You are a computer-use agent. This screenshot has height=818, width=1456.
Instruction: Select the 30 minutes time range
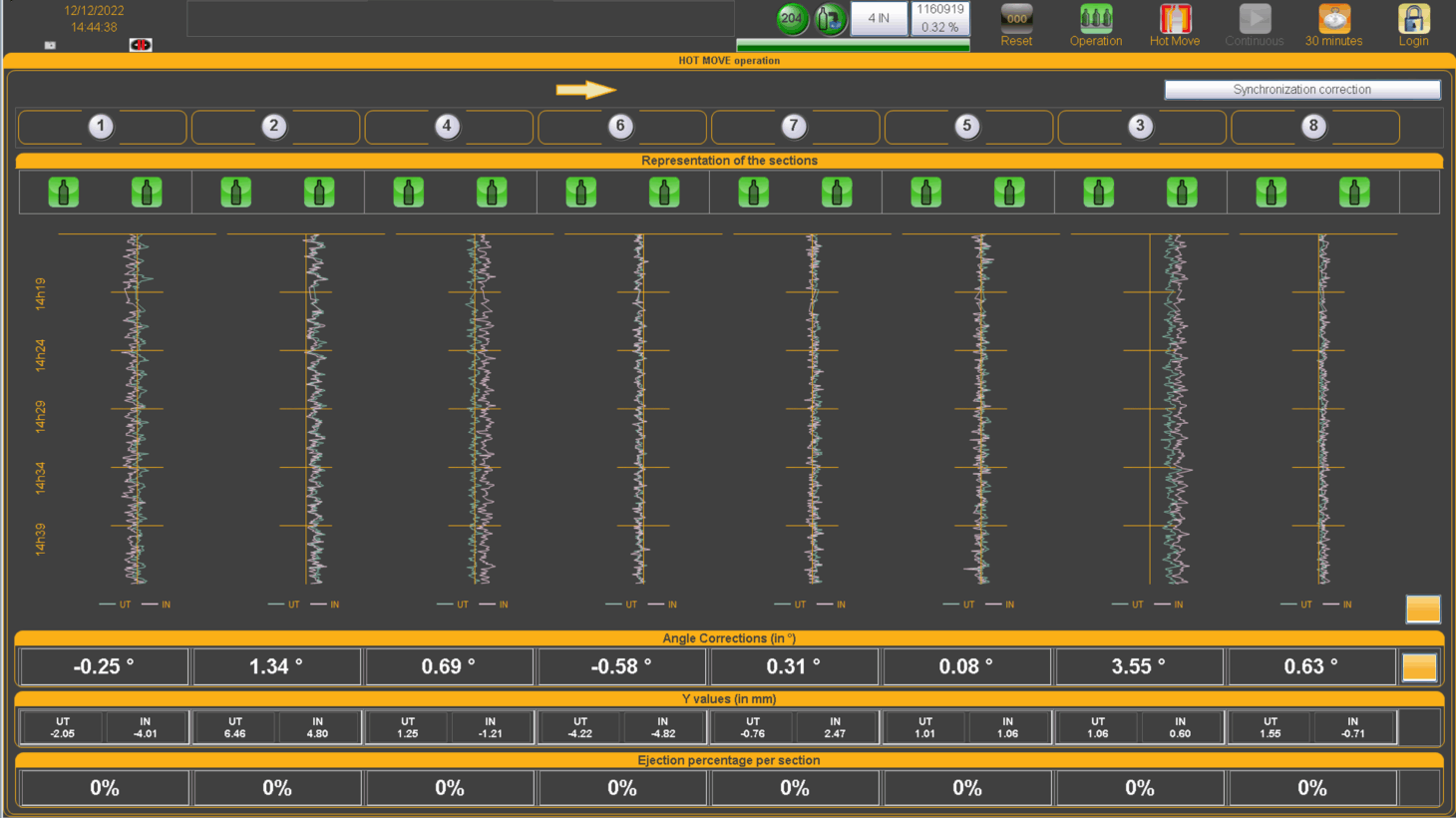point(1333,19)
